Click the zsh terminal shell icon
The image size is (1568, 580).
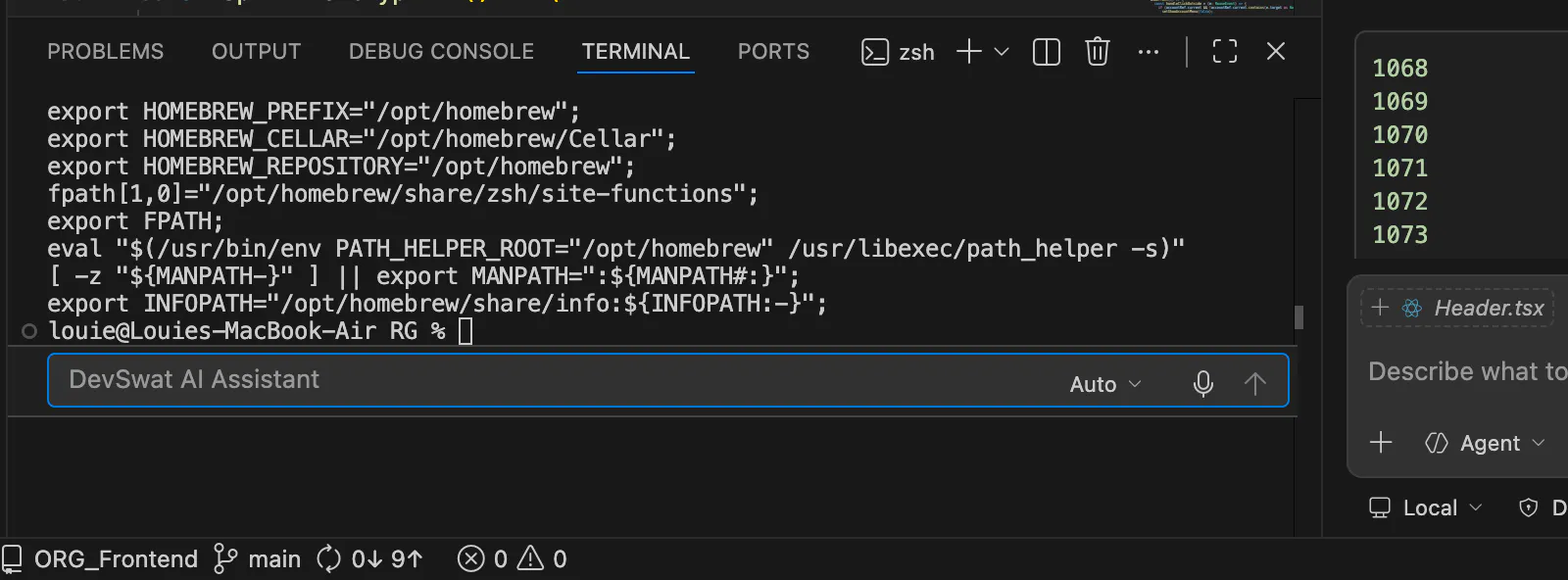click(x=874, y=52)
